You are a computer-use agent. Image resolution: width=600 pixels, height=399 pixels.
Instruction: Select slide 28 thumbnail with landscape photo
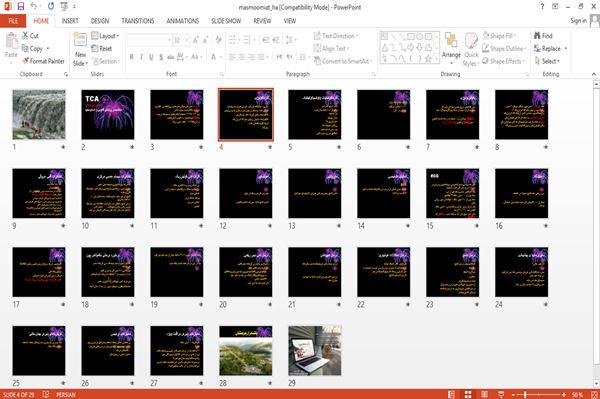coord(246,350)
